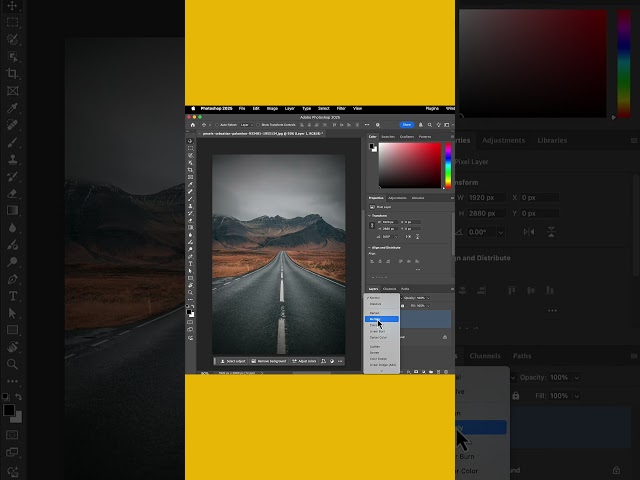Select the Blur tool
Screen dimensions: 640x480
[x=190, y=235]
